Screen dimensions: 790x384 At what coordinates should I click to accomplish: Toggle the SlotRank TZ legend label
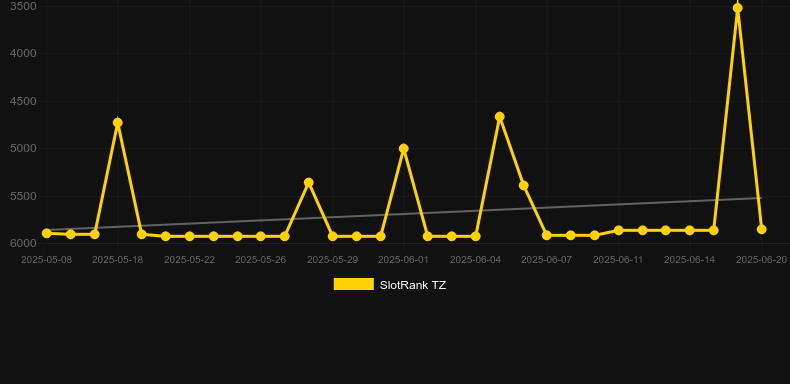413,285
